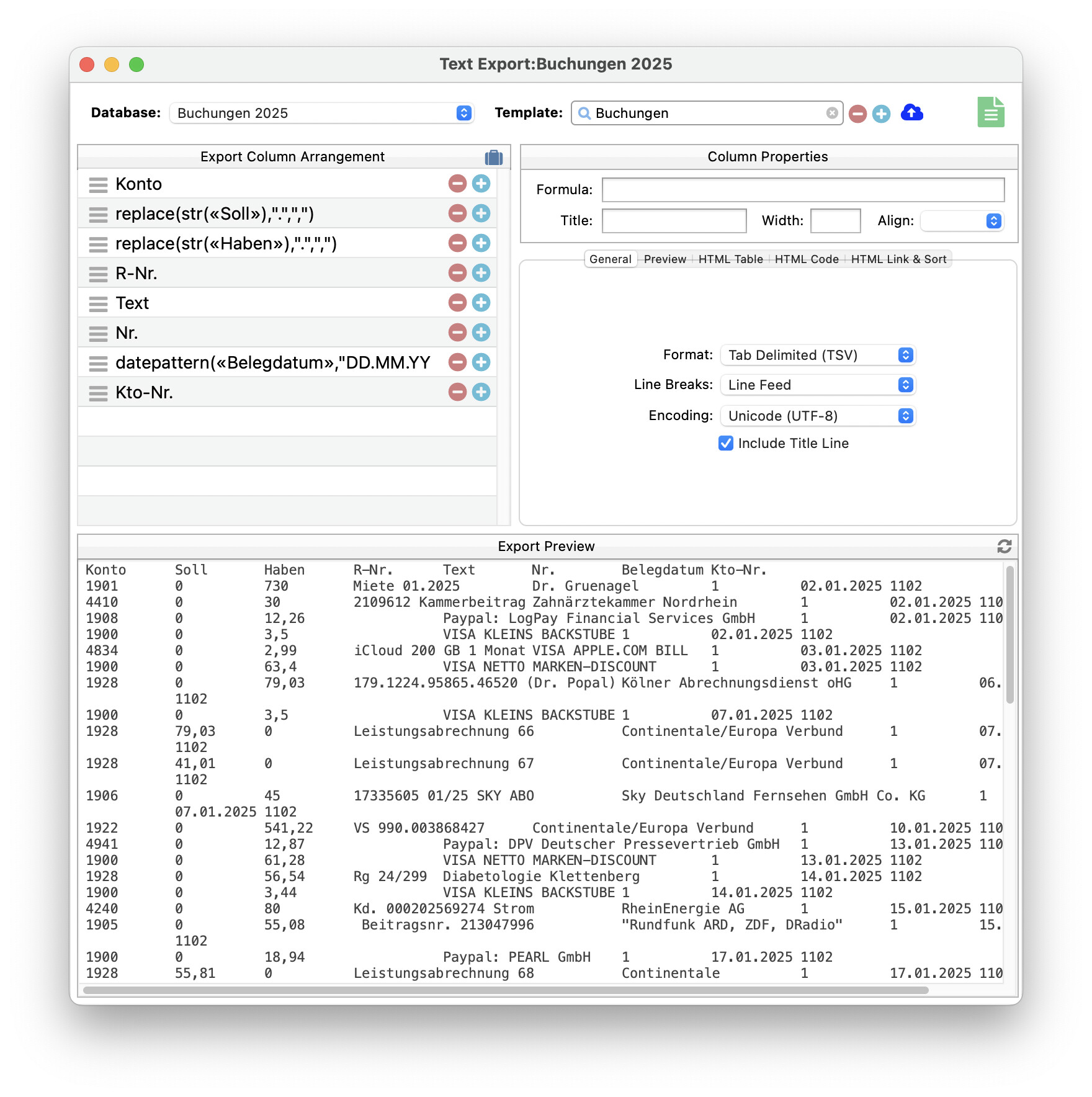Remove the Nr. column
1092x1097 pixels.
(457, 333)
